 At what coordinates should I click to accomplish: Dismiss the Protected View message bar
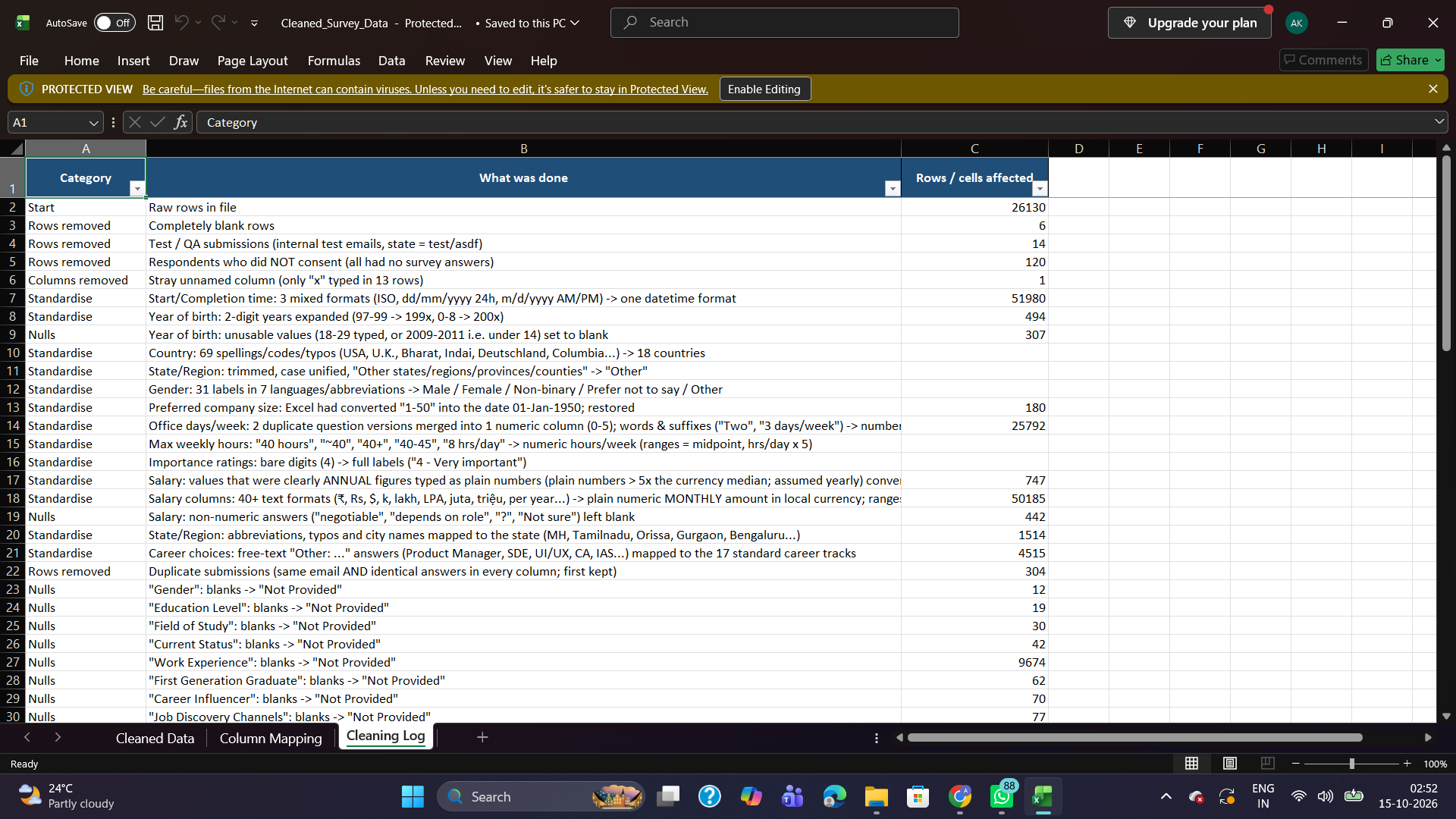pyautogui.click(x=1432, y=89)
